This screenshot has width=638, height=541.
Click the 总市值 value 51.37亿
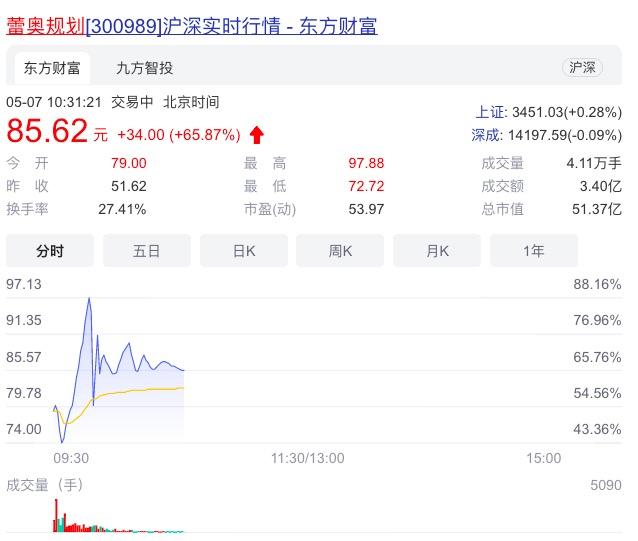pyautogui.click(x=597, y=209)
